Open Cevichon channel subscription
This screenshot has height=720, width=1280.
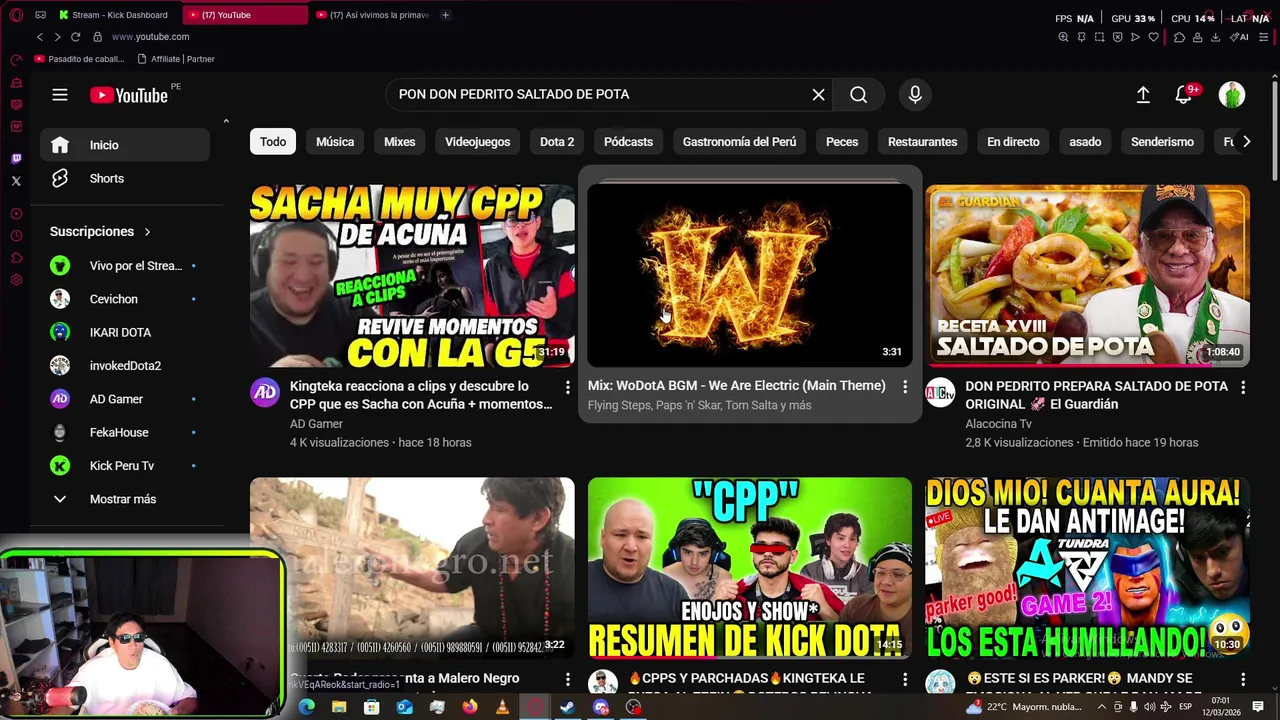point(125,299)
